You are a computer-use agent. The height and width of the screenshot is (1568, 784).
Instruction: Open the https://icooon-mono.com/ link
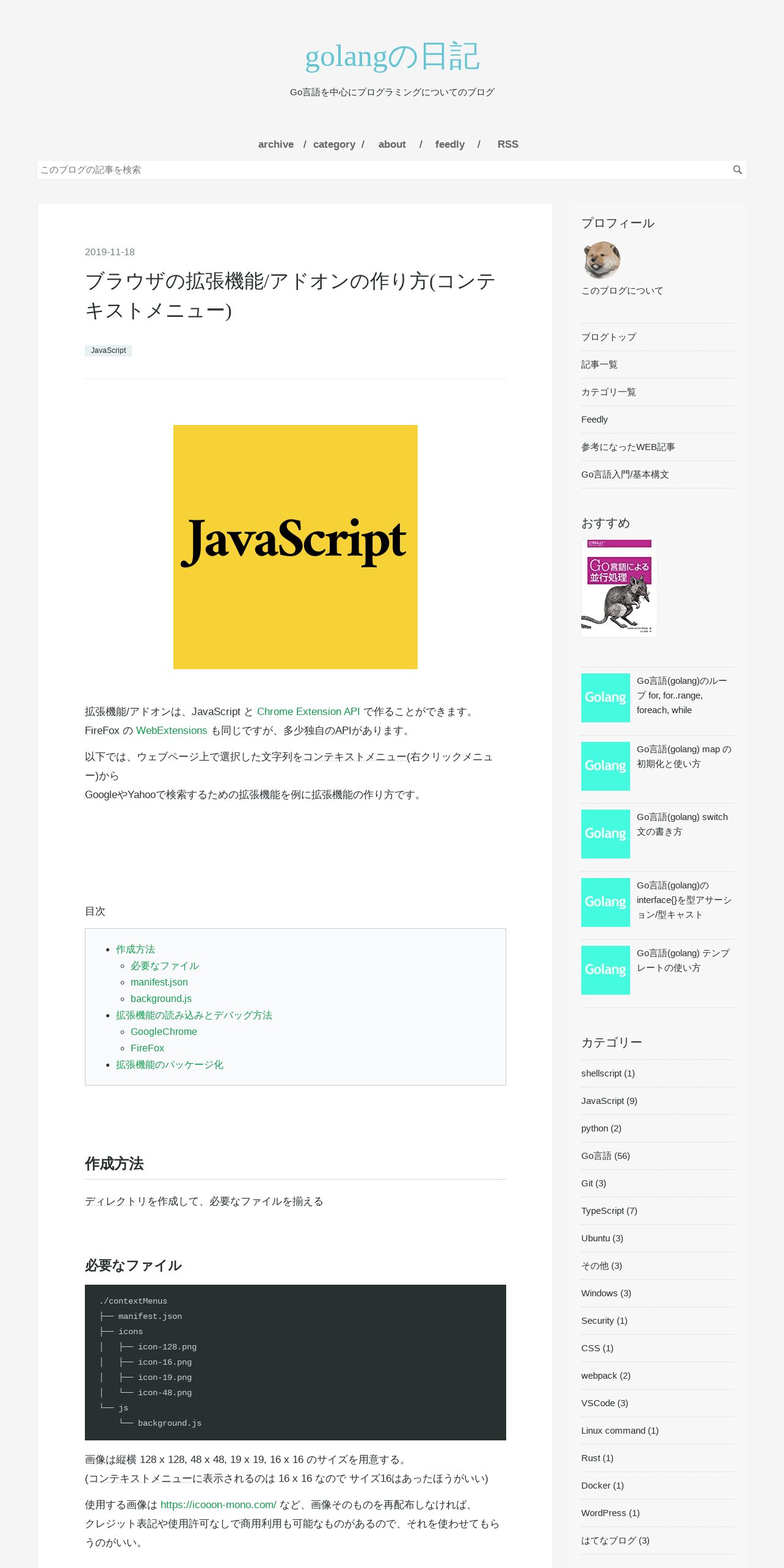219,1504
